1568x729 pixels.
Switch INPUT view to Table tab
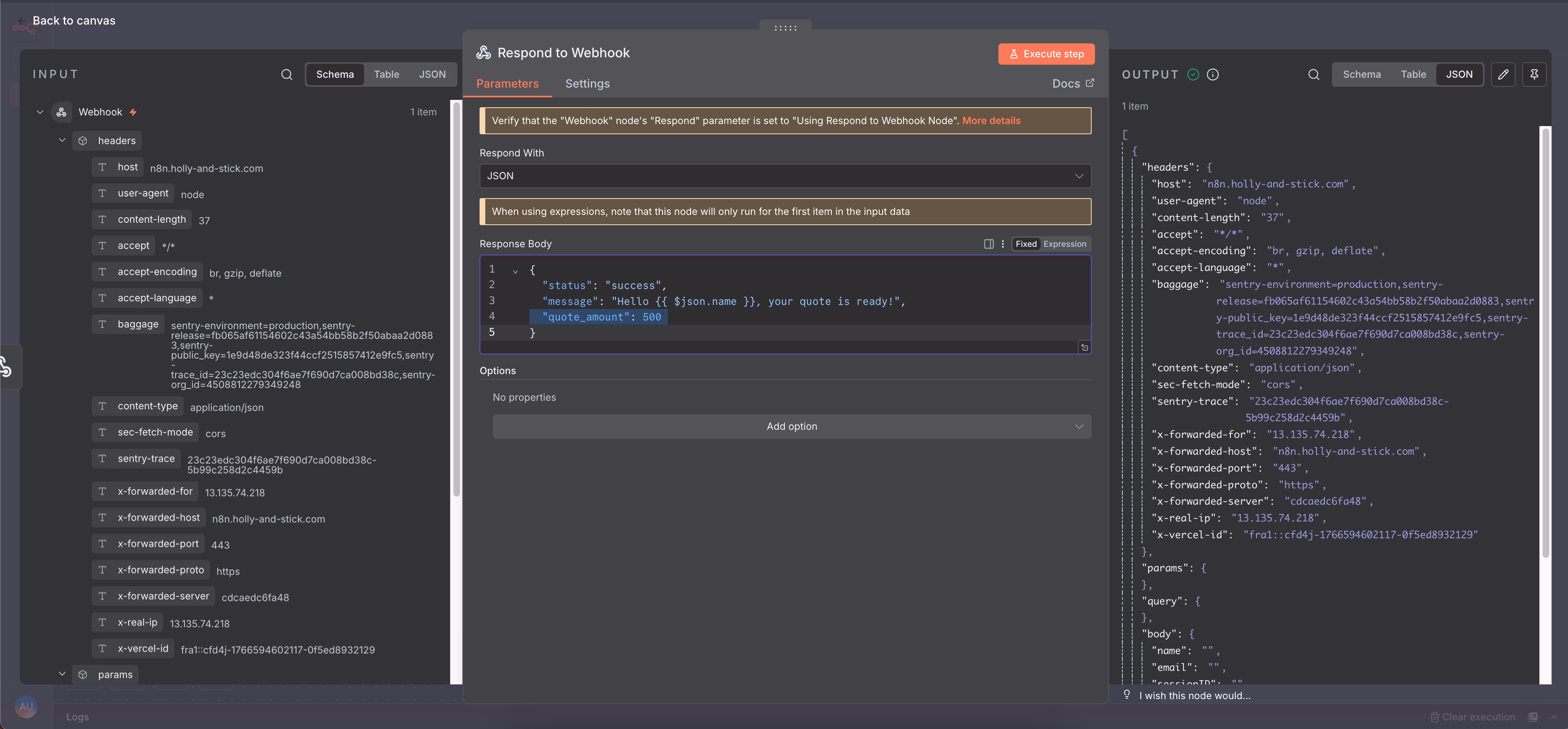coord(386,74)
